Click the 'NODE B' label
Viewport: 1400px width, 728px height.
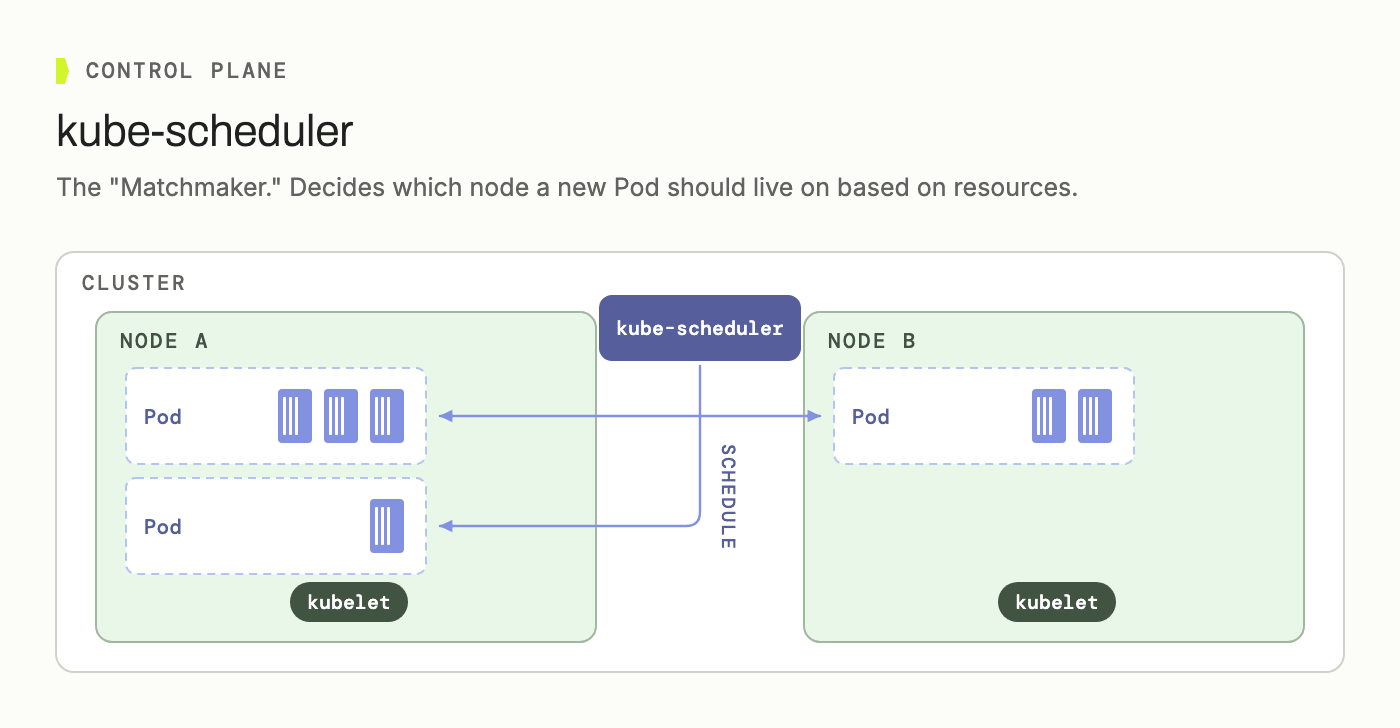pos(872,341)
